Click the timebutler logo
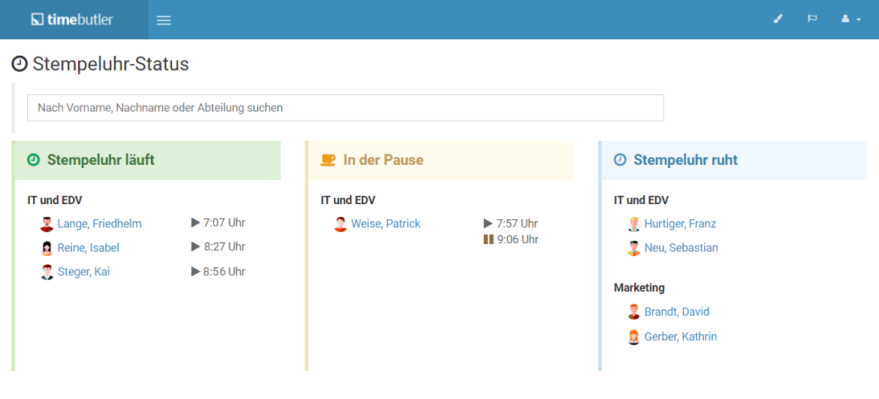 (x=72, y=20)
